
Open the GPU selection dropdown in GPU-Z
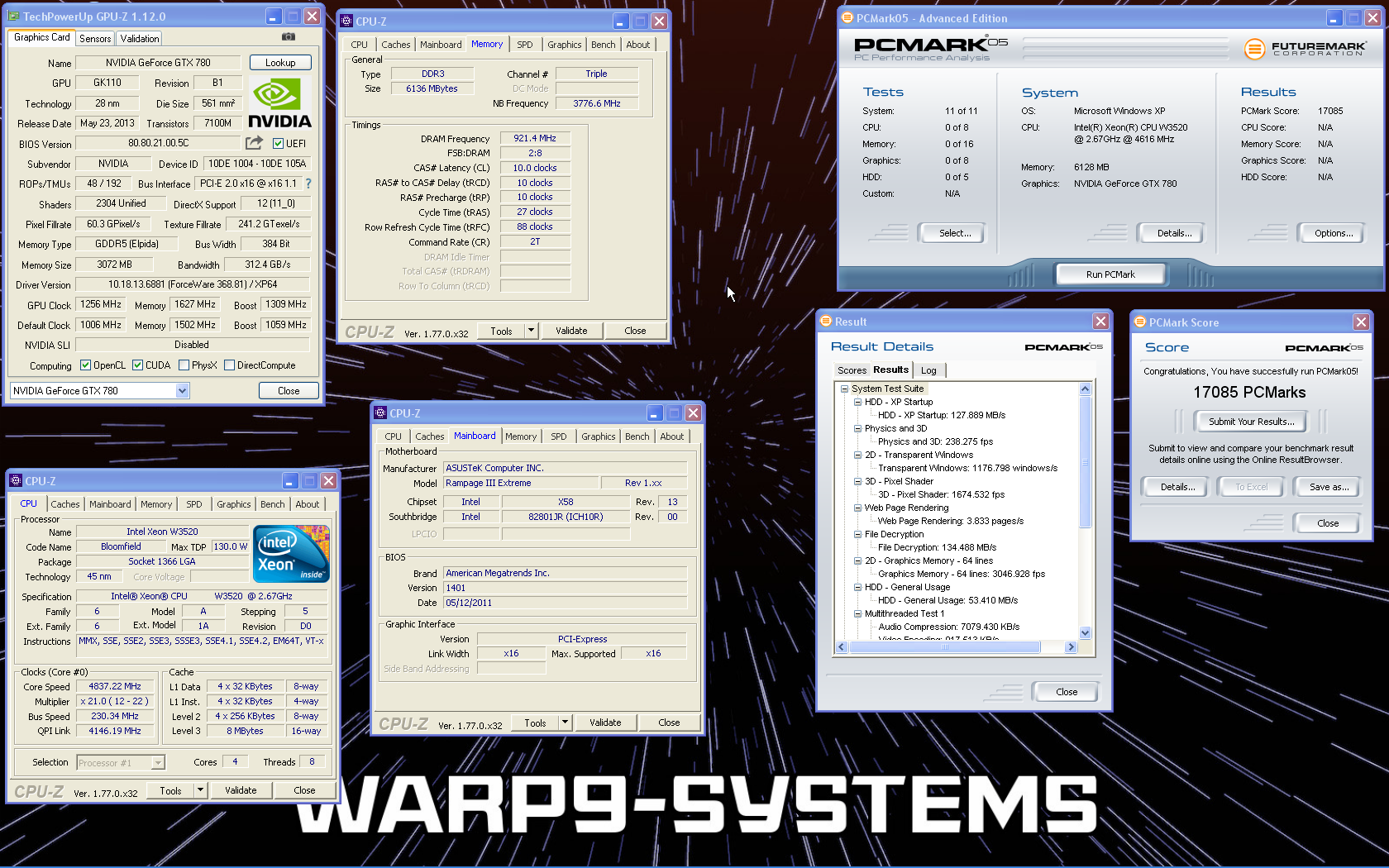pyautogui.click(x=182, y=391)
